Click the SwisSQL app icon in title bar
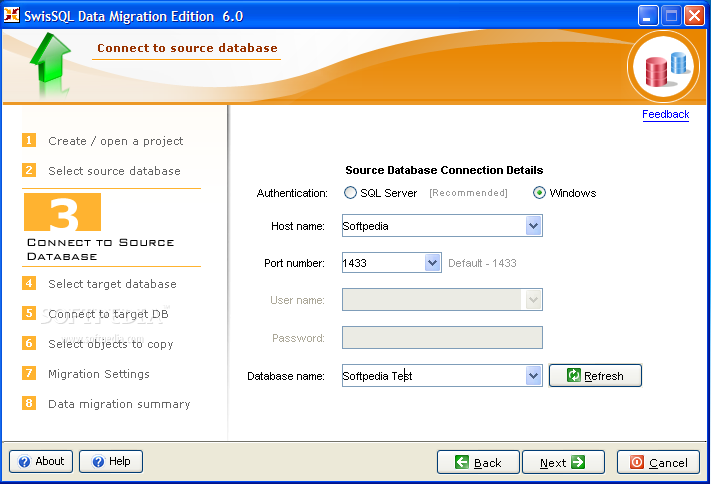The height and width of the screenshot is (484, 711). 11,15
